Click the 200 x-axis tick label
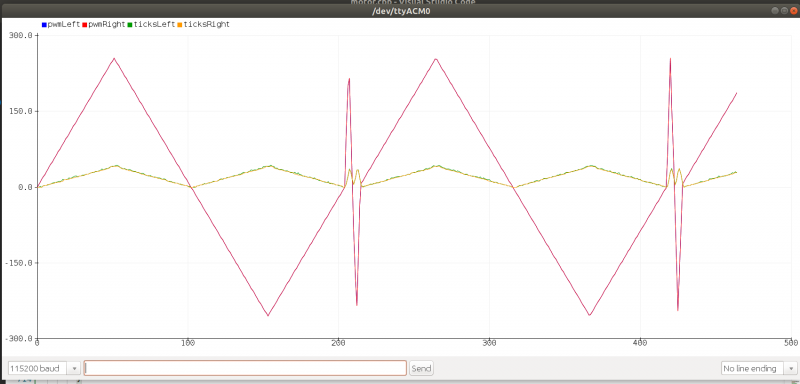800x384 pixels. (x=338, y=343)
